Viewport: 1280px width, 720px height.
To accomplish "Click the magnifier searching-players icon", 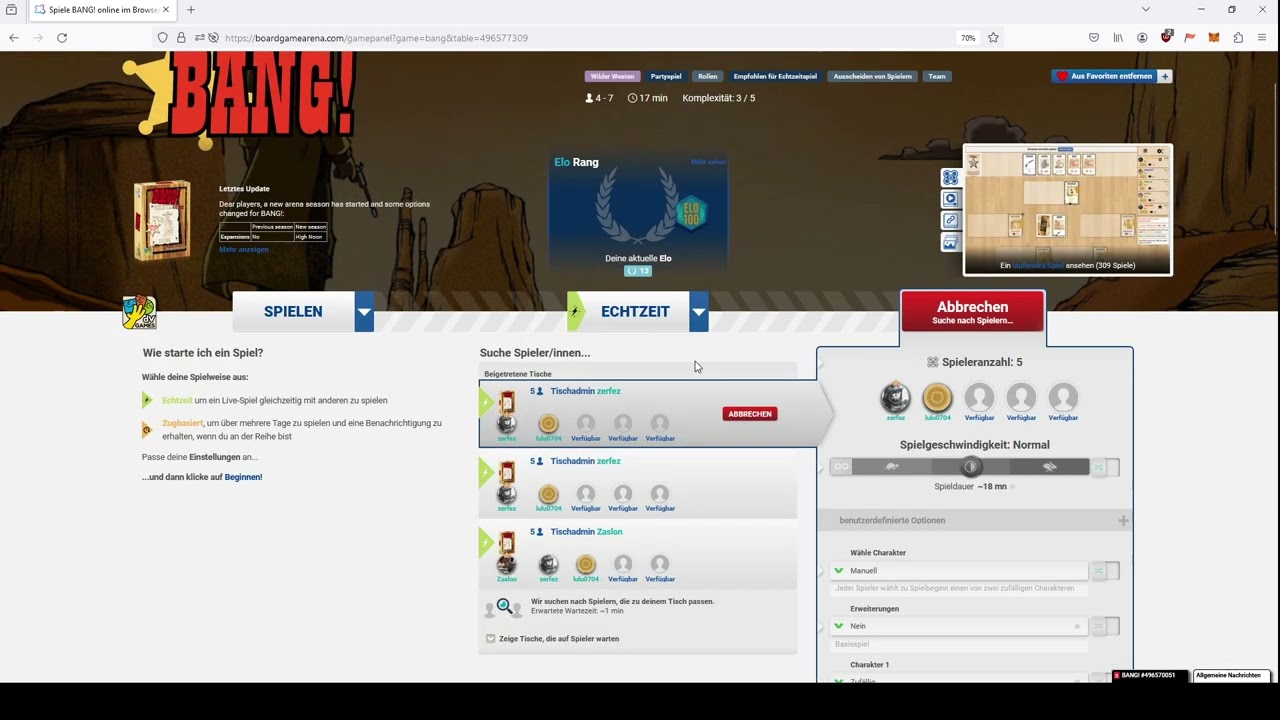I will (504, 606).
